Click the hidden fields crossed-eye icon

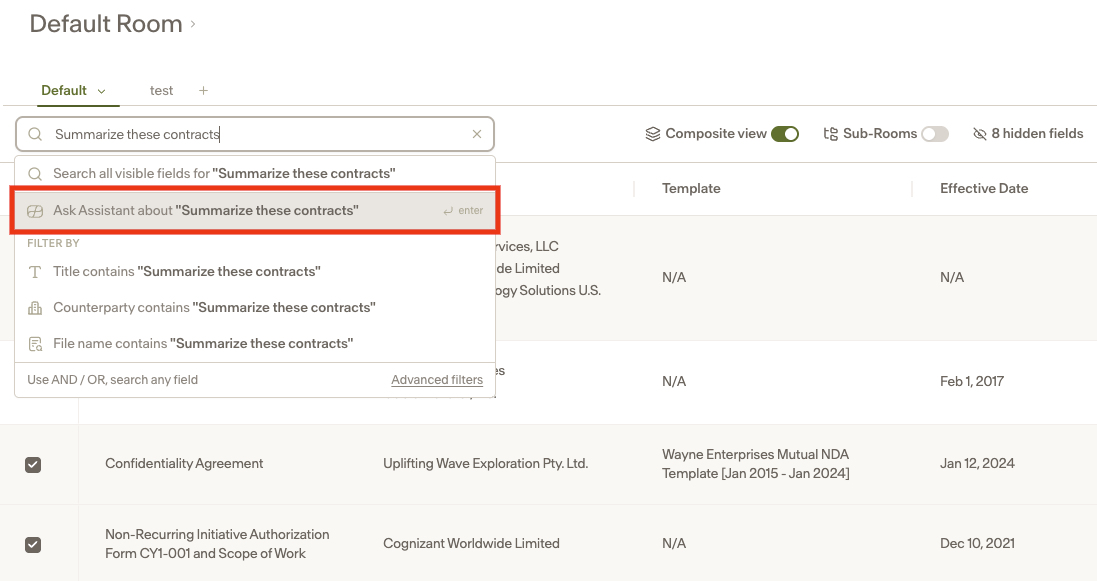[x=979, y=134]
